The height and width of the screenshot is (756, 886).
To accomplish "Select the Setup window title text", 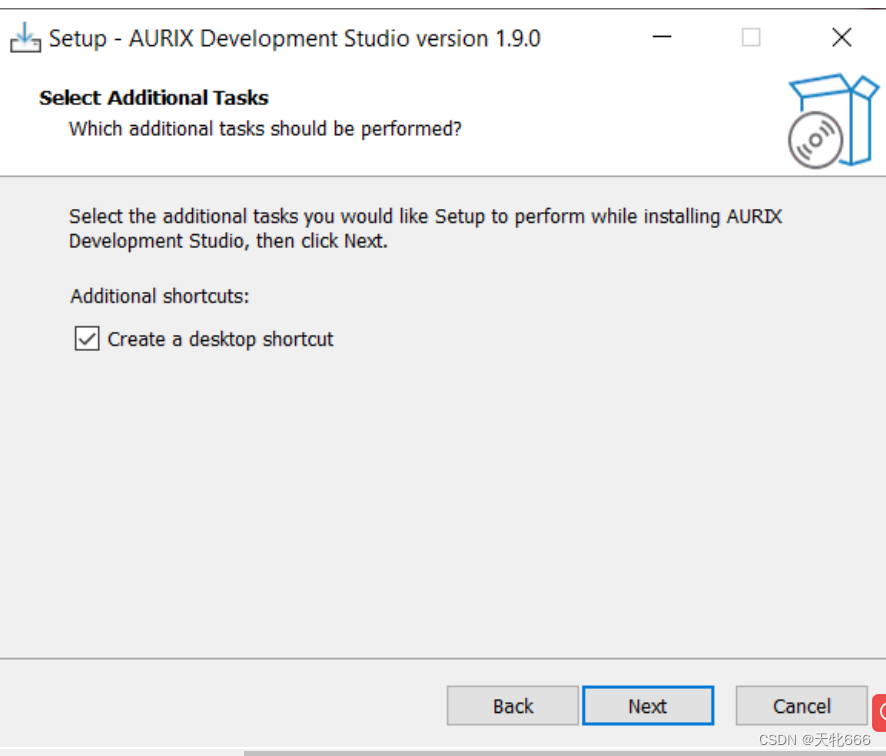I will coord(290,37).
